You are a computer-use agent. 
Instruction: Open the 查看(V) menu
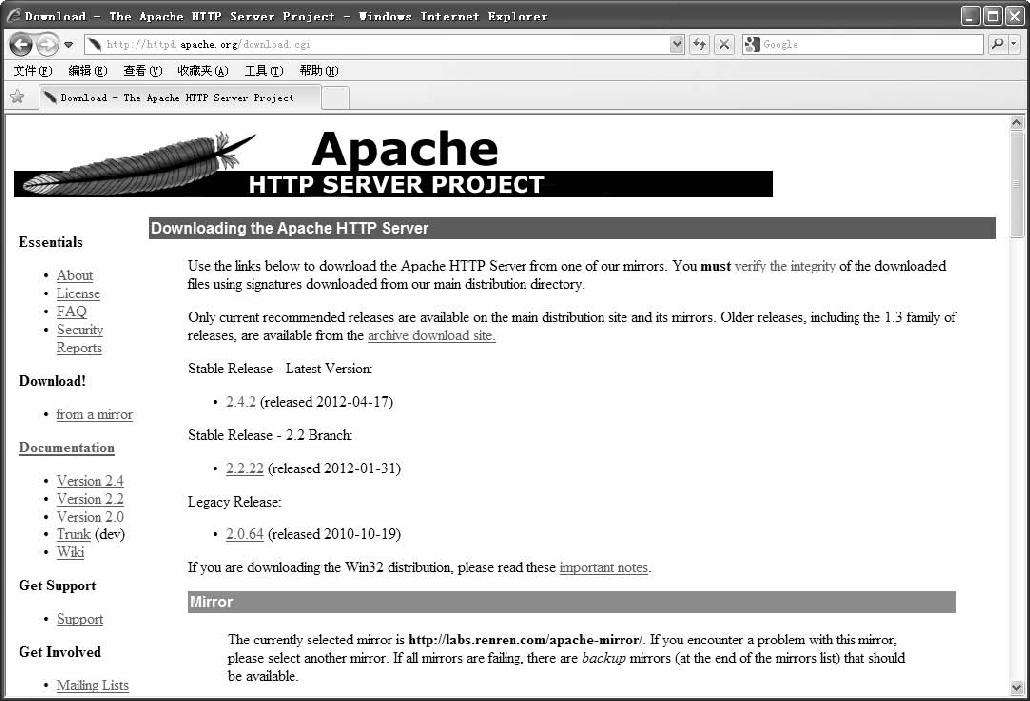tap(143, 70)
